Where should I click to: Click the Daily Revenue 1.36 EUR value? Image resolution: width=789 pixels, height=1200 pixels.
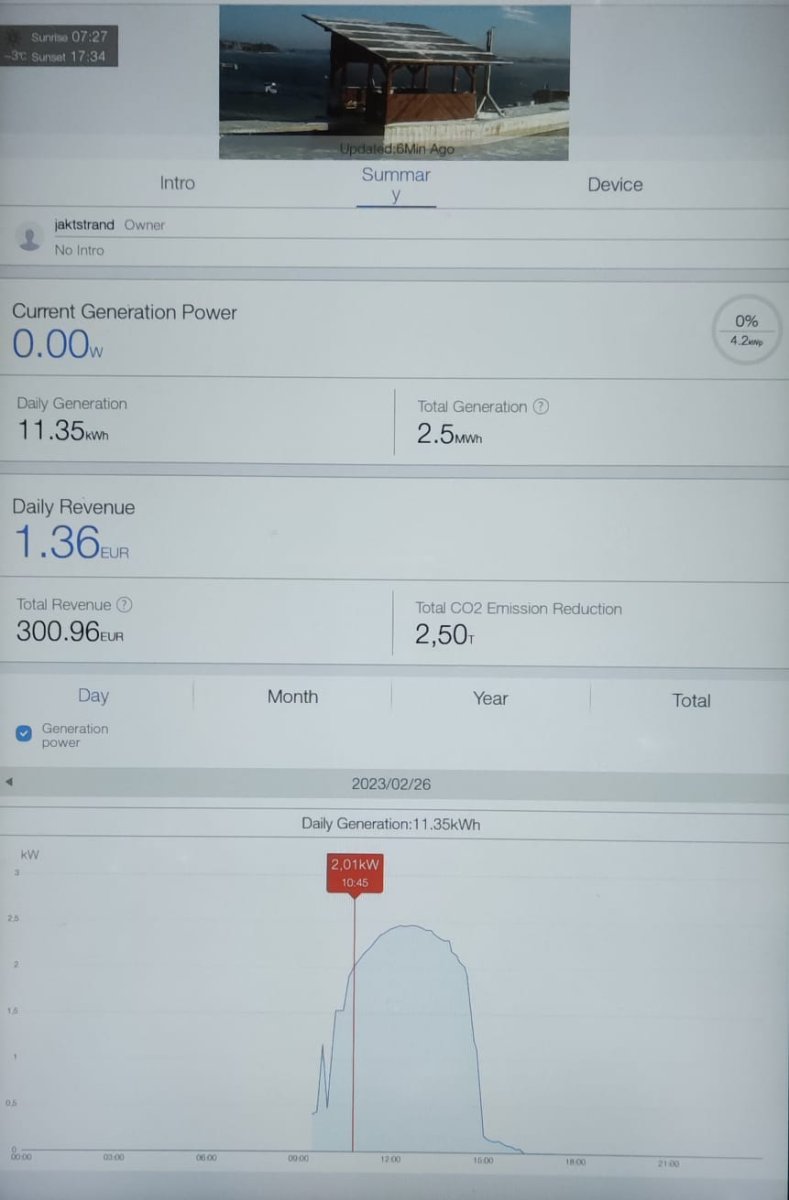coord(71,543)
